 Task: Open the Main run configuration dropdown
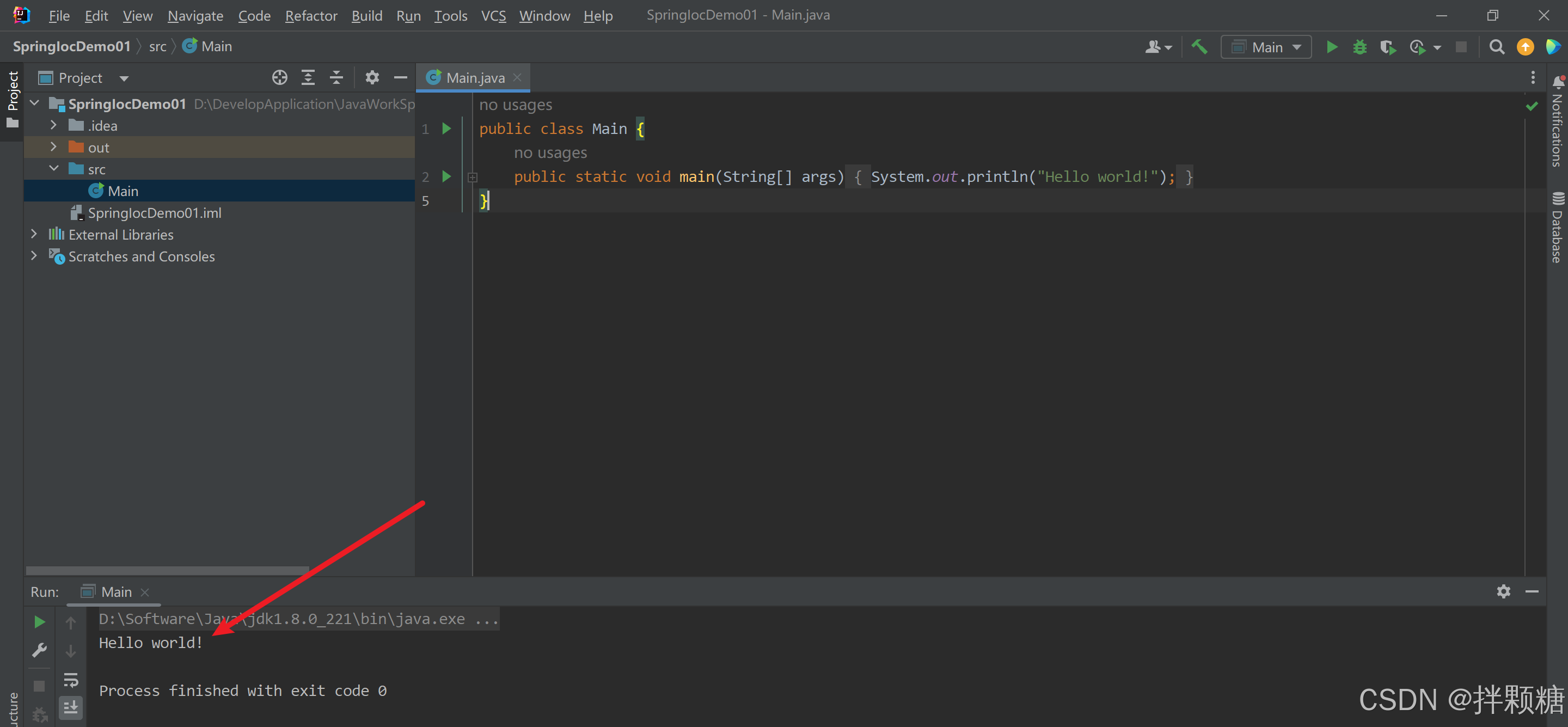tap(1267, 47)
